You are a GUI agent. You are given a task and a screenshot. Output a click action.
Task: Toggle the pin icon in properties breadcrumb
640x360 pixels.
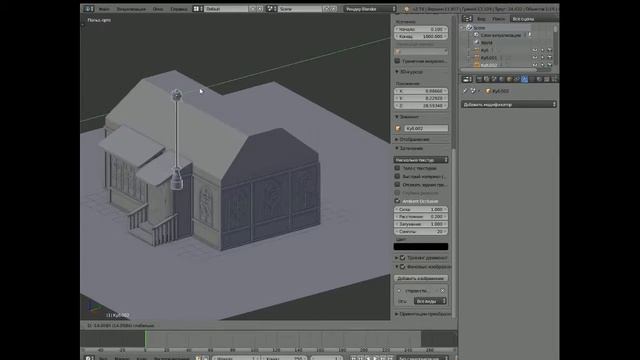click(465, 91)
